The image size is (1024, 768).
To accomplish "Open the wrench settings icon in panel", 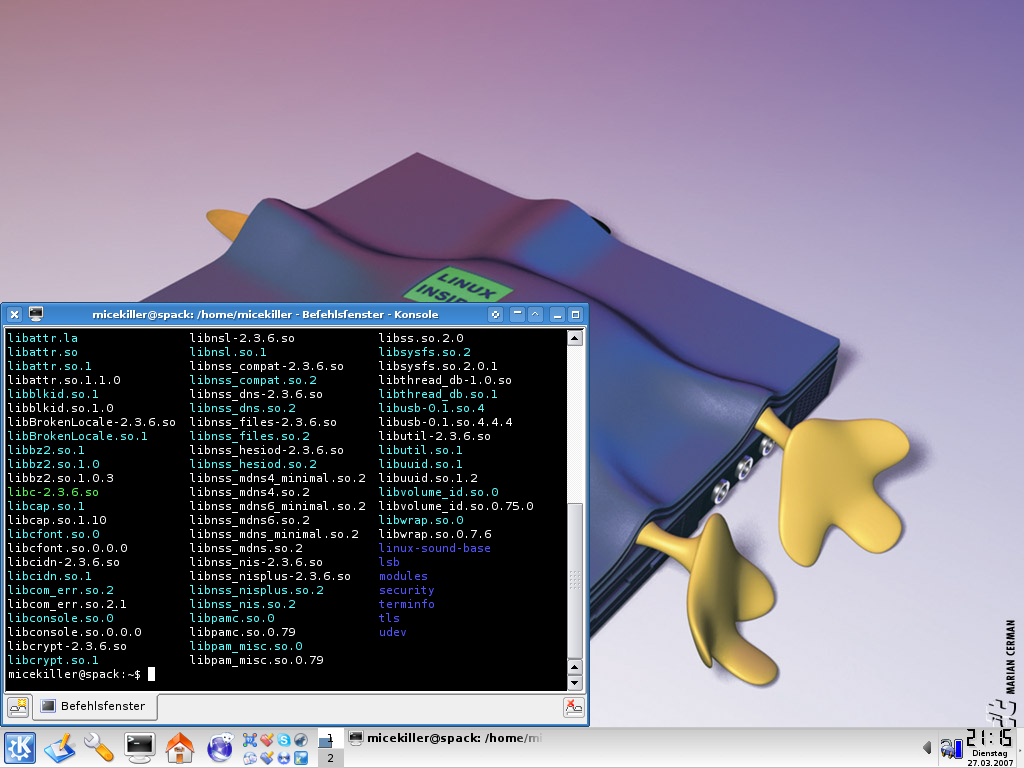I will pyautogui.click(x=98, y=747).
